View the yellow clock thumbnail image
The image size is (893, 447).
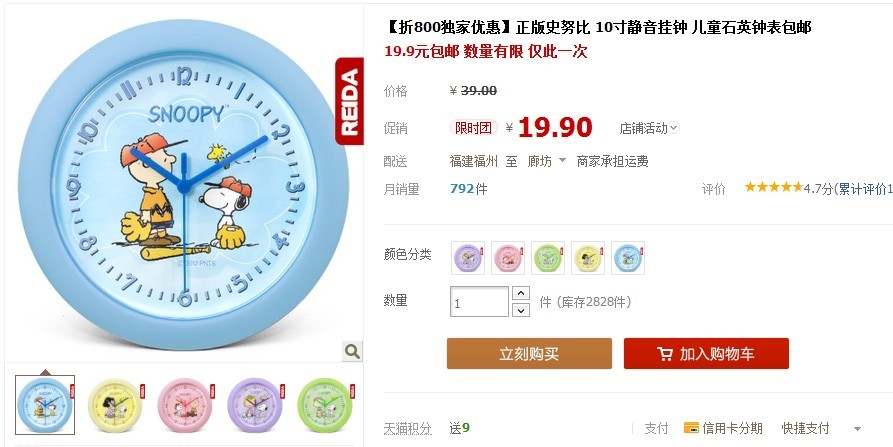pos(116,405)
